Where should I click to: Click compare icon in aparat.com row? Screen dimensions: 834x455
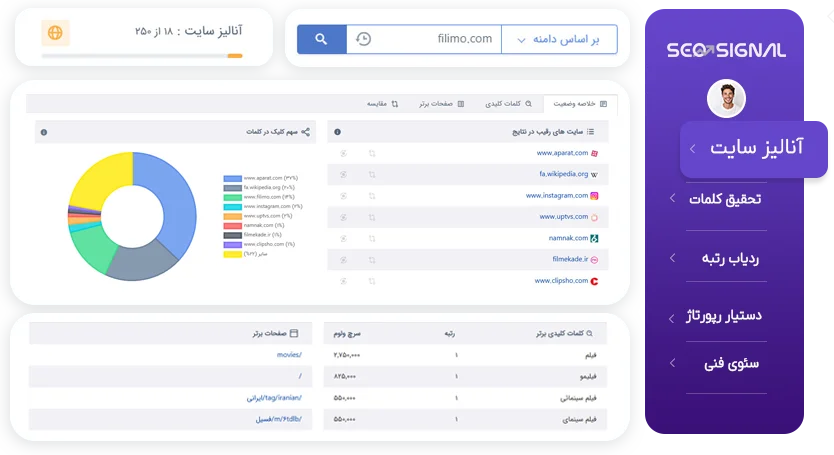372,153
